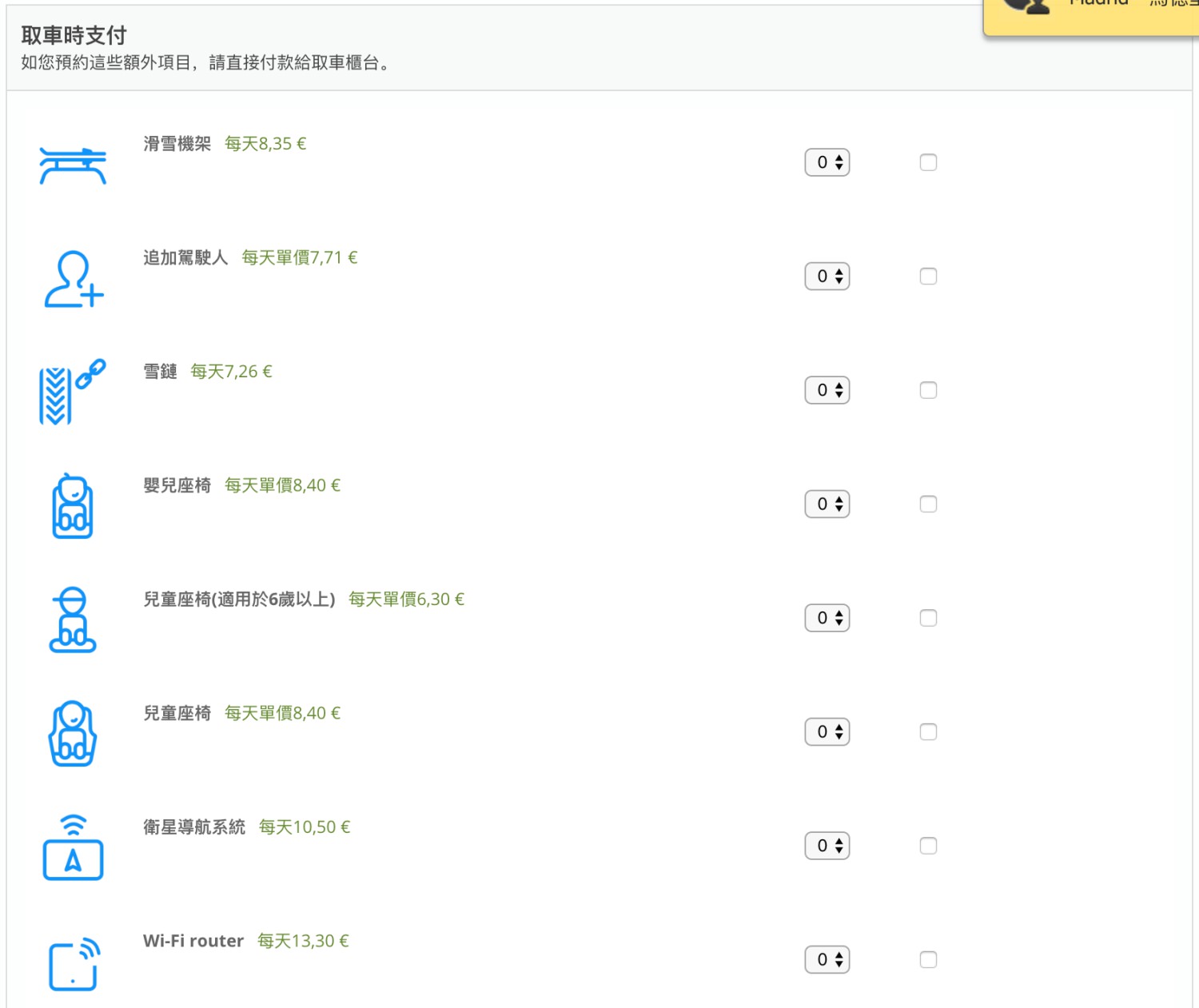1199x1008 pixels.
Task: Enable the 兒童座椅 8,40 € checkbox
Action: pos(928,732)
